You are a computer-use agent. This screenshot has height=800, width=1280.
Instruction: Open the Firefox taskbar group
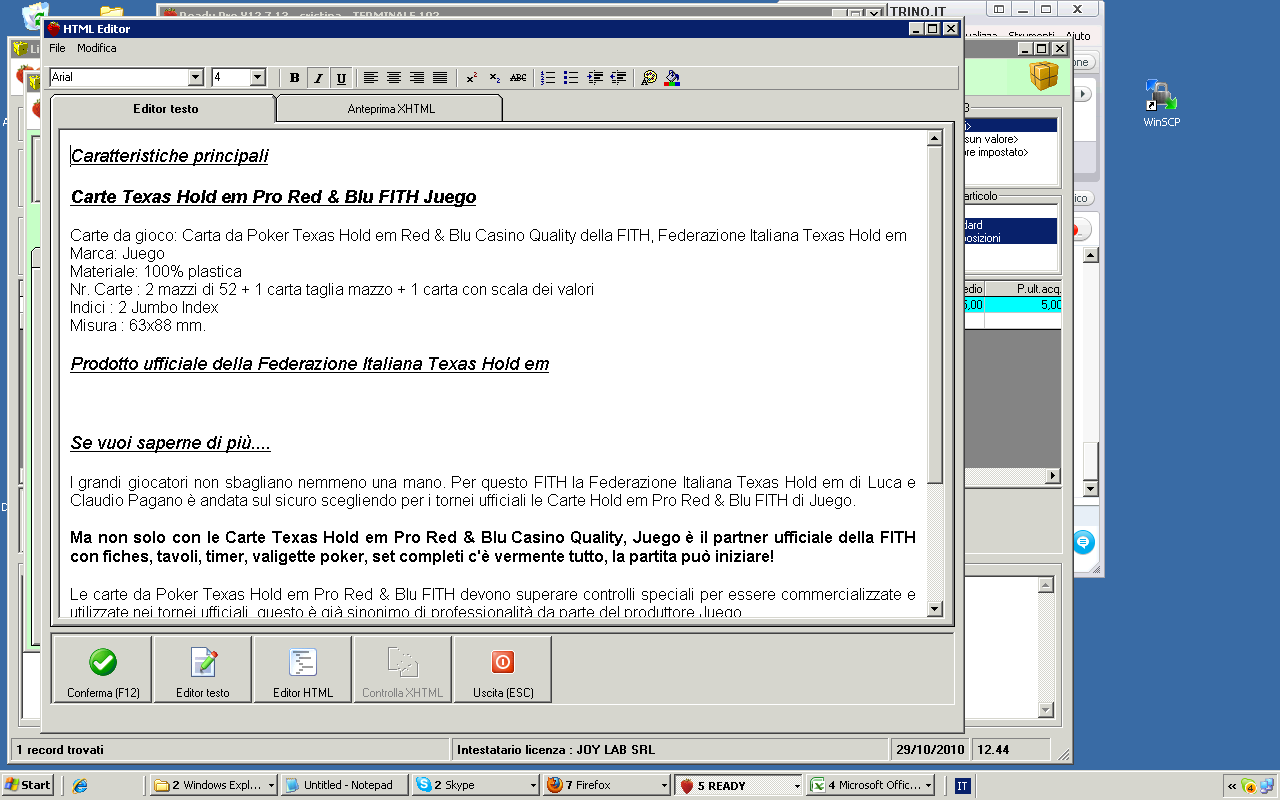(607, 785)
